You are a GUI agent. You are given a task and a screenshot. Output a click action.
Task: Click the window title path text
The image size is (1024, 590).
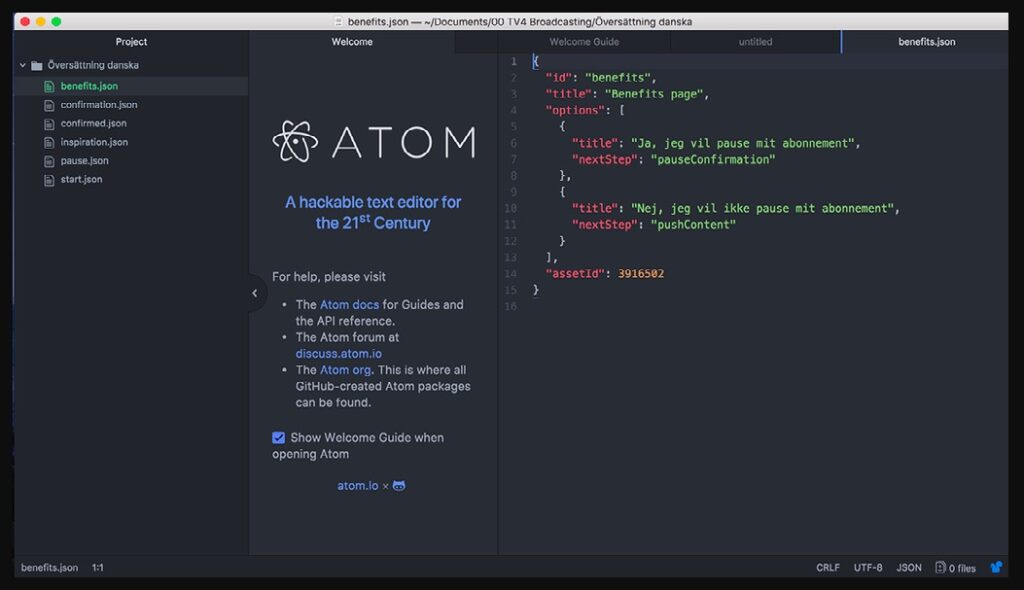[520, 22]
